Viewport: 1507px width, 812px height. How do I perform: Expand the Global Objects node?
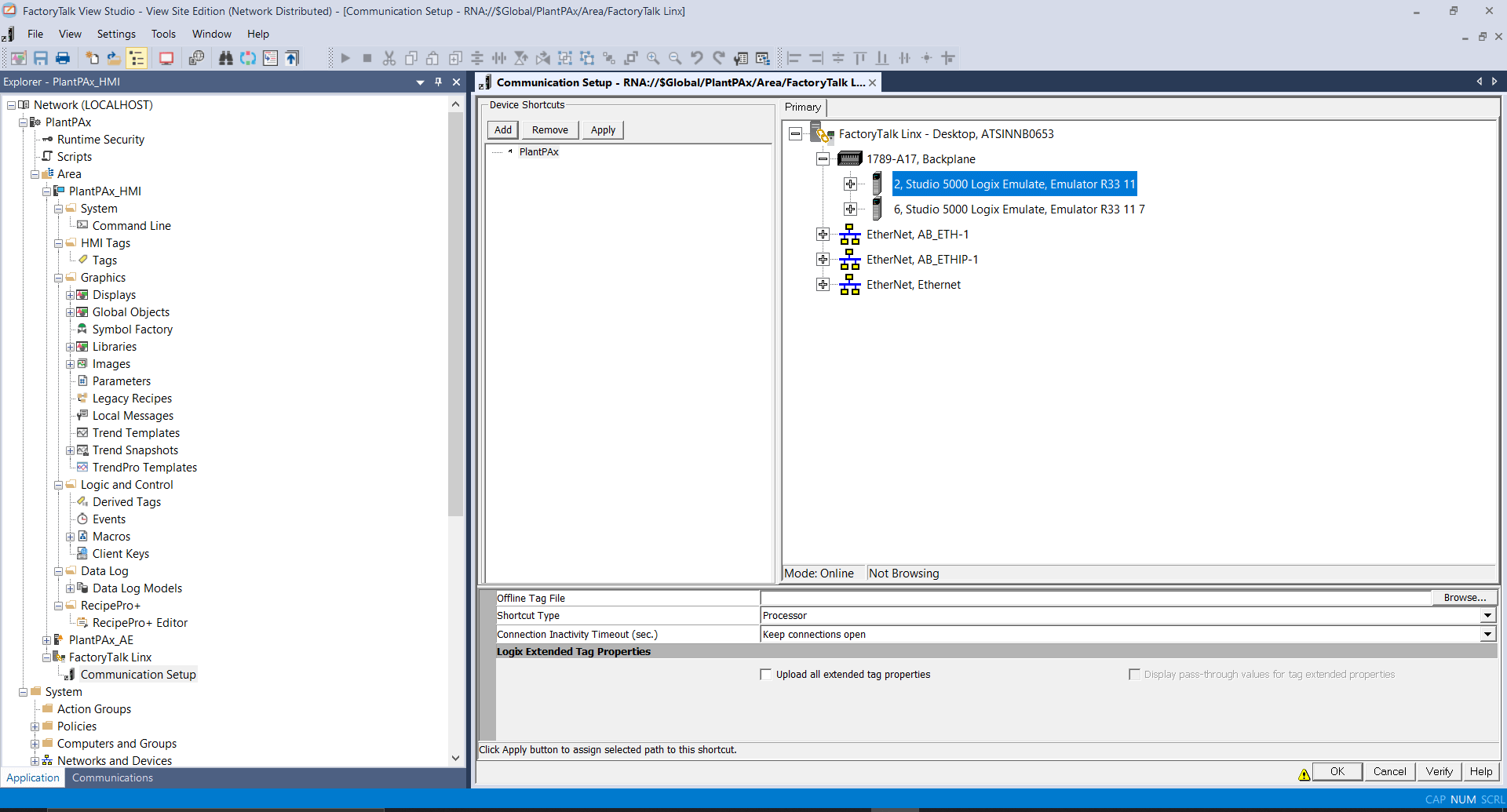tap(70, 312)
